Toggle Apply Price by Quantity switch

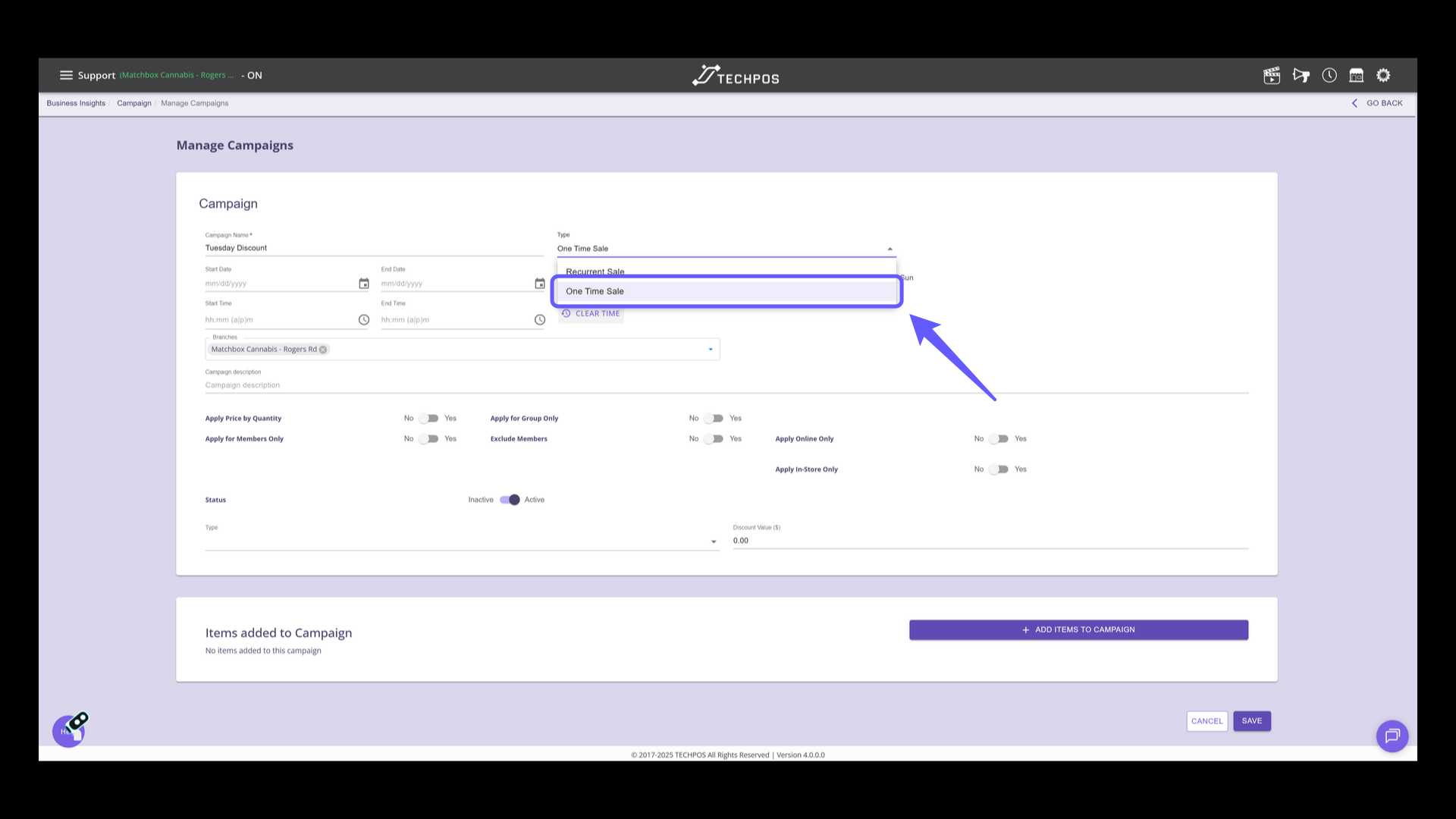tap(429, 419)
